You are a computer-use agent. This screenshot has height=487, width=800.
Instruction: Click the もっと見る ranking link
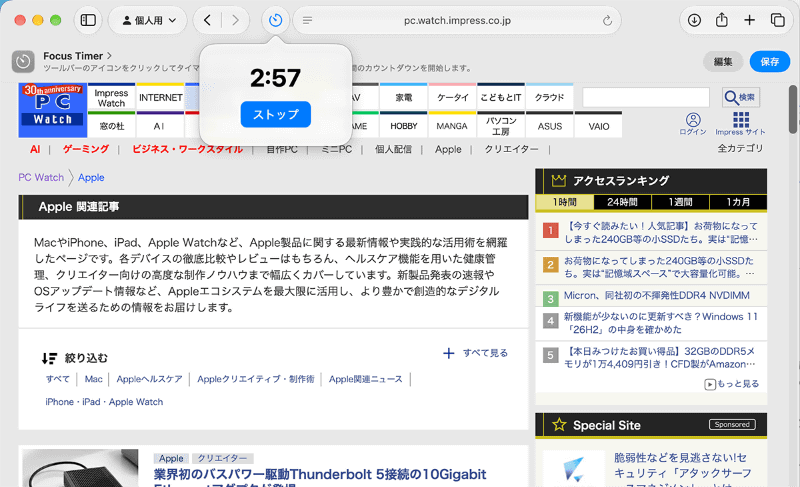click(x=732, y=384)
